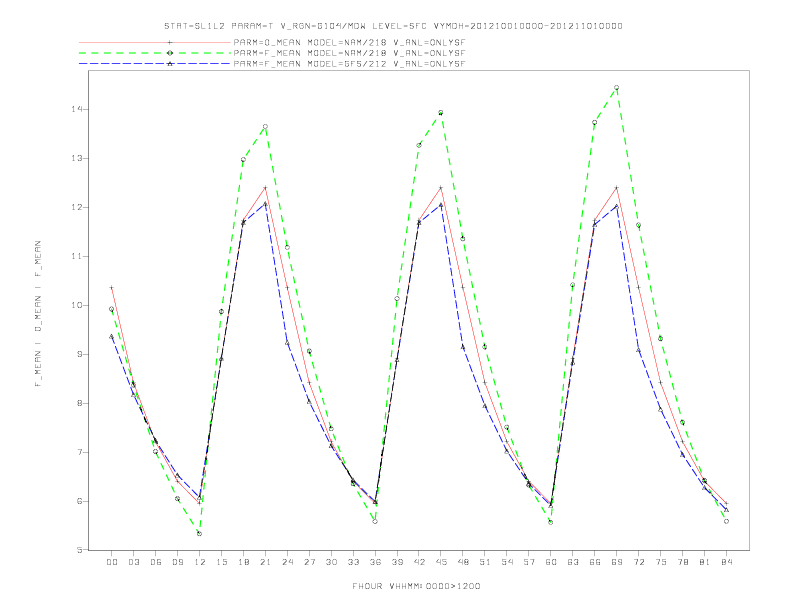Click x-axis forecast hour label 66

(595, 562)
